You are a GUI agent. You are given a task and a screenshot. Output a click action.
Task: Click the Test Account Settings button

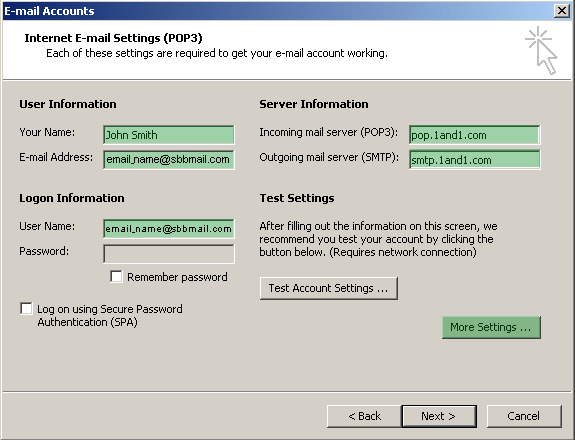click(329, 289)
